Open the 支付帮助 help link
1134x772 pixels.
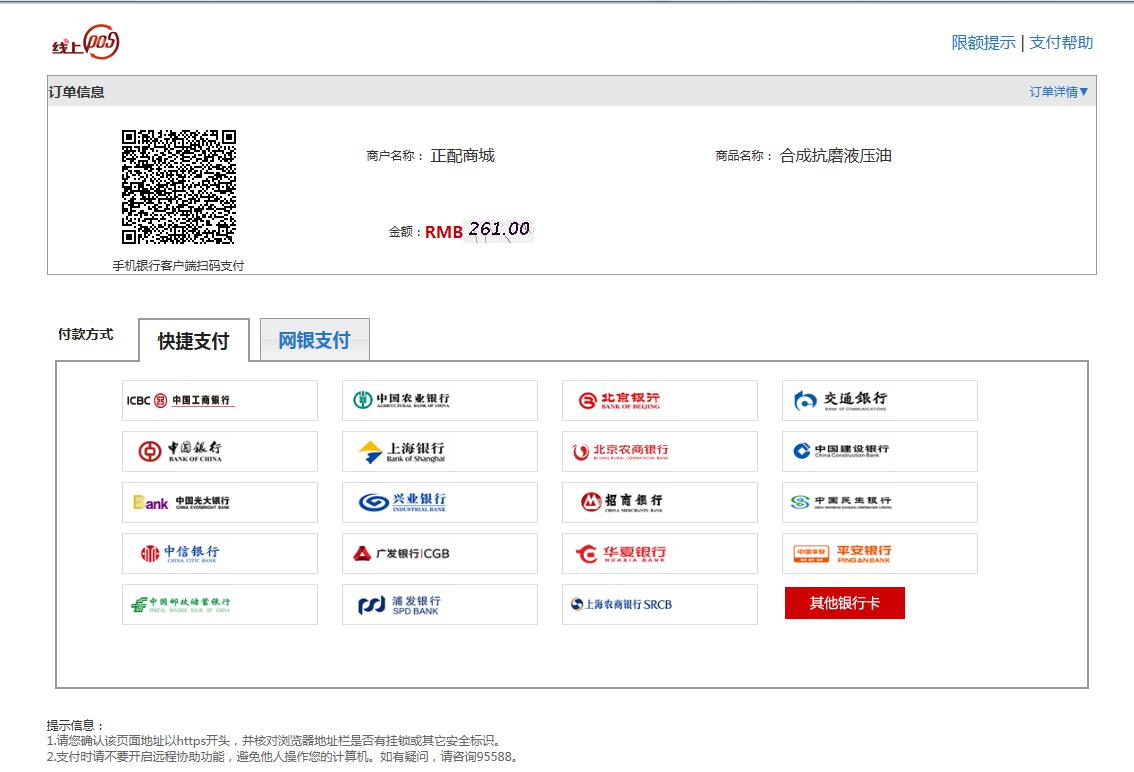[x=1061, y=43]
